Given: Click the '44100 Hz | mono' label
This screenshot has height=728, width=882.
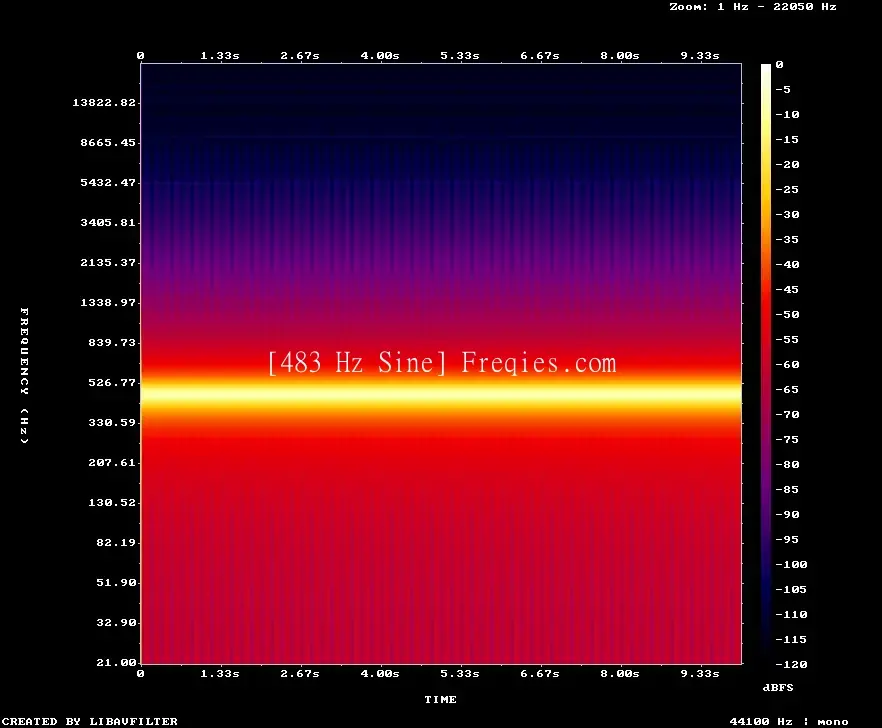Looking at the screenshot, I should pyautogui.click(x=789, y=721).
